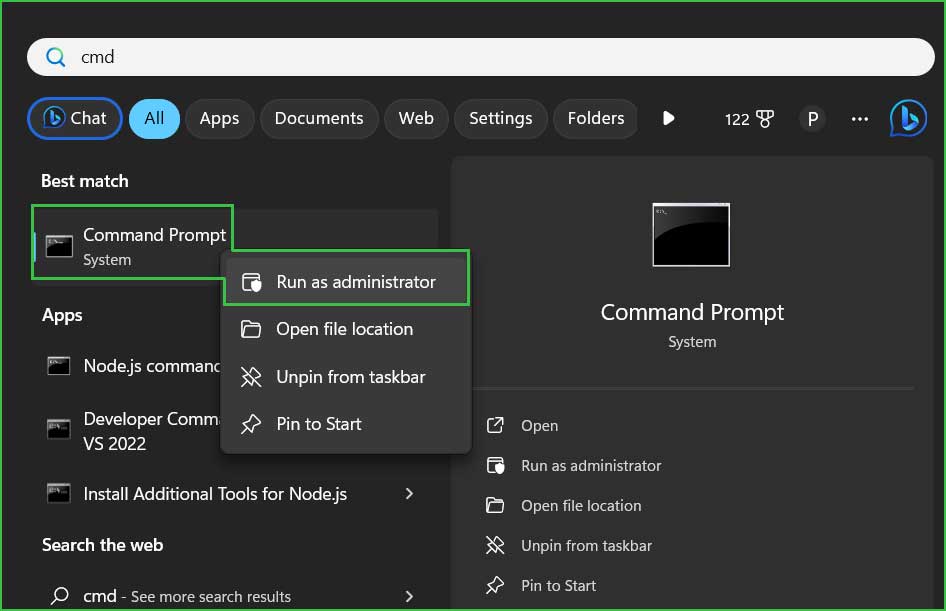946x611 pixels.
Task: Open the P account profile button
Action: pyautogui.click(x=813, y=119)
